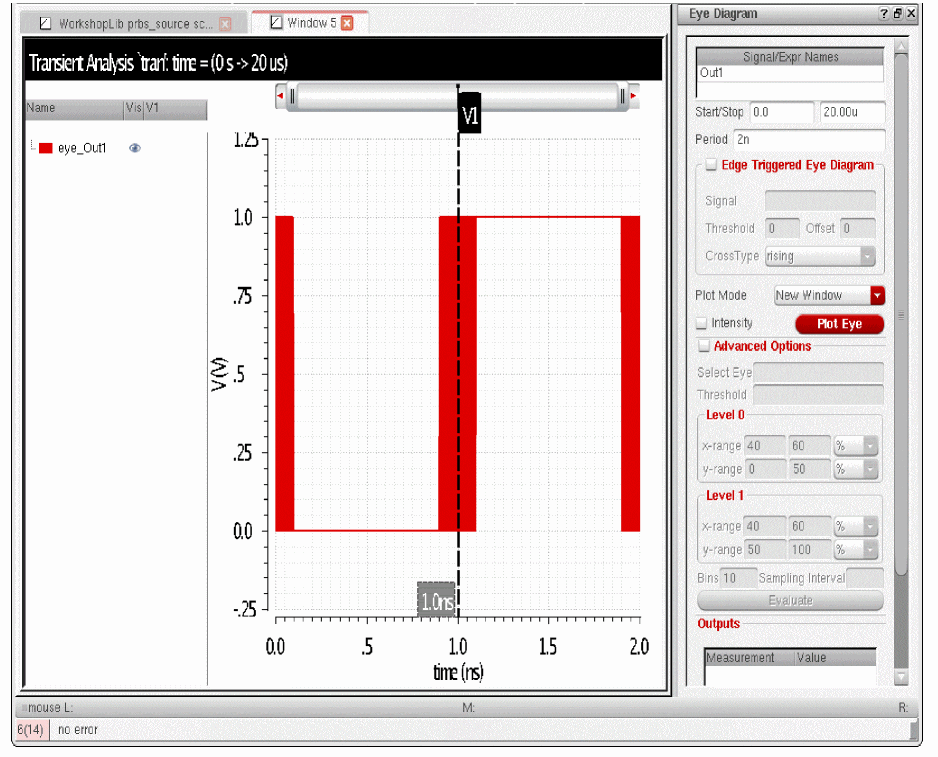Enable the Intensity checkbox
The width and height of the screenshot is (938, 757).
coord(702,323)
